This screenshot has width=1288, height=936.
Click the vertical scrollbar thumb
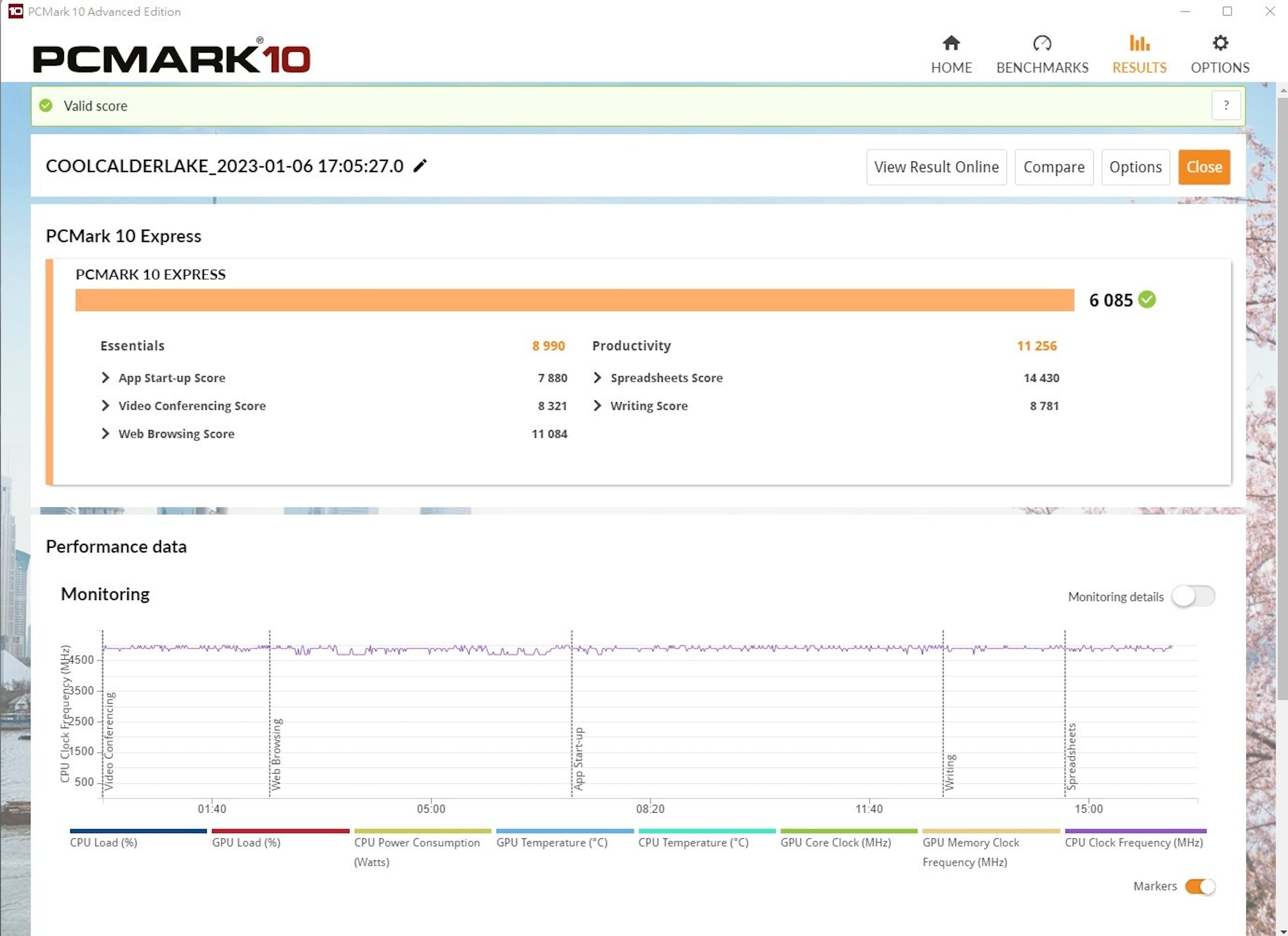pyautogui.click(x=1282, y=397)
